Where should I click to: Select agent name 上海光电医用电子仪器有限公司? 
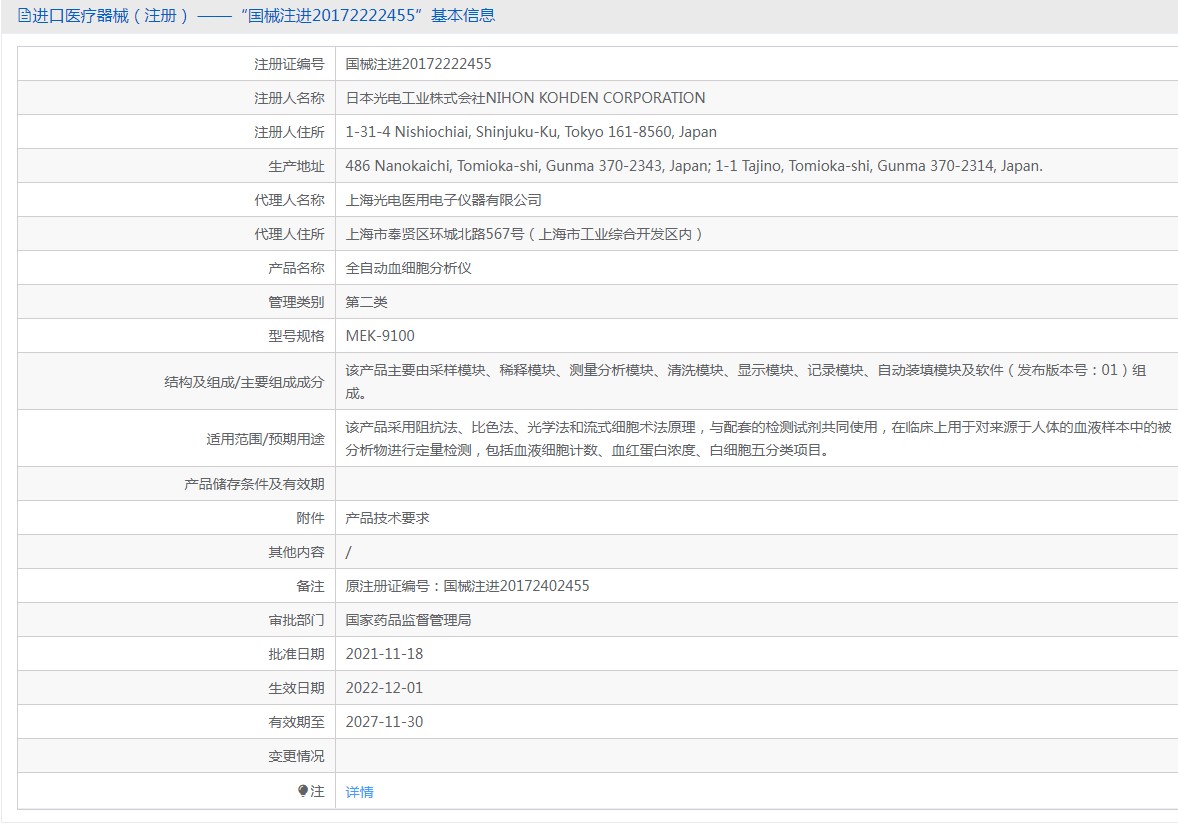click(443, 200)
